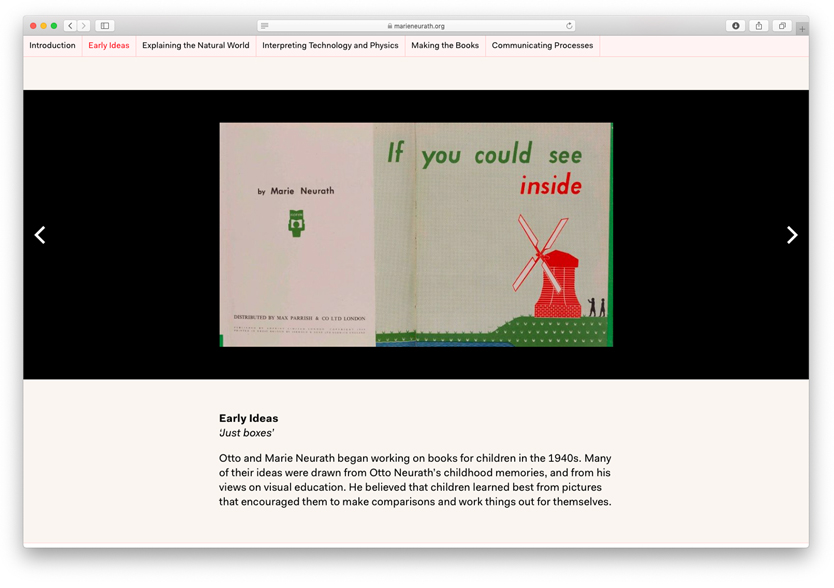The width and height of the screenshot is (834, 588).
Task: Click the green macOS fullscreen button
Action: [54, 26]
